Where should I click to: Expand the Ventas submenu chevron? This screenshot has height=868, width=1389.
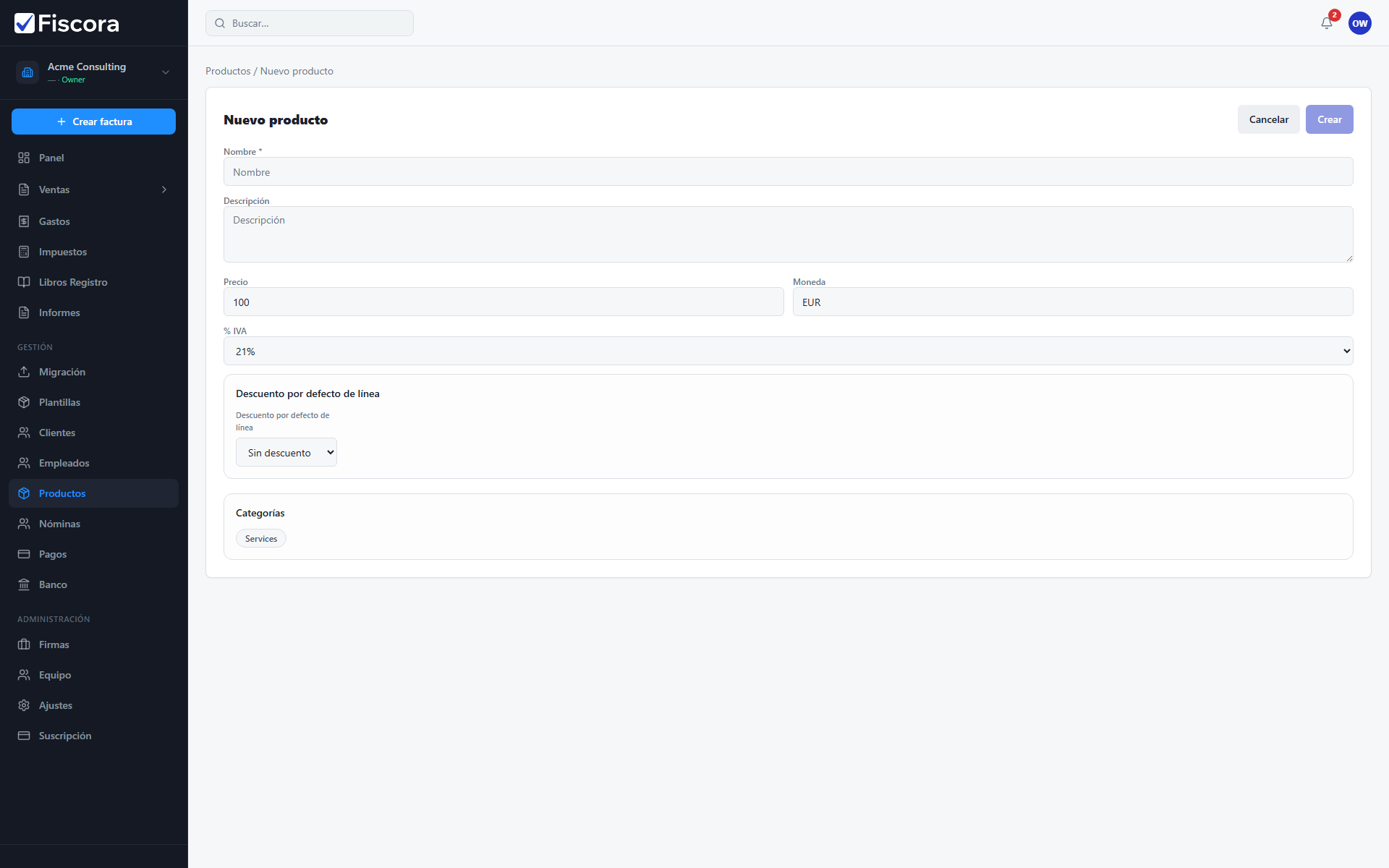pos(164,190)
